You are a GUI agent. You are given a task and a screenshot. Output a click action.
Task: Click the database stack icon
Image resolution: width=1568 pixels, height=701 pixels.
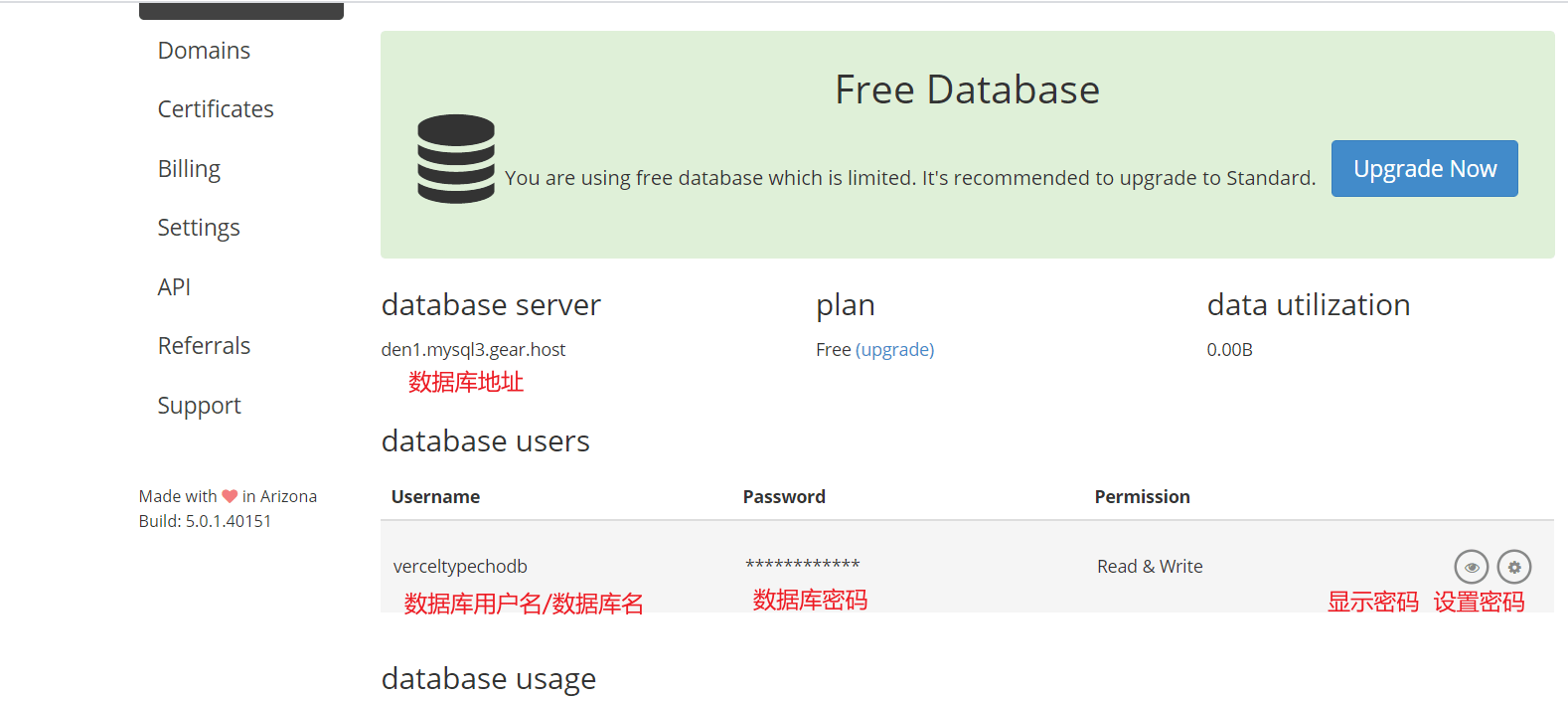pos(456,159)
